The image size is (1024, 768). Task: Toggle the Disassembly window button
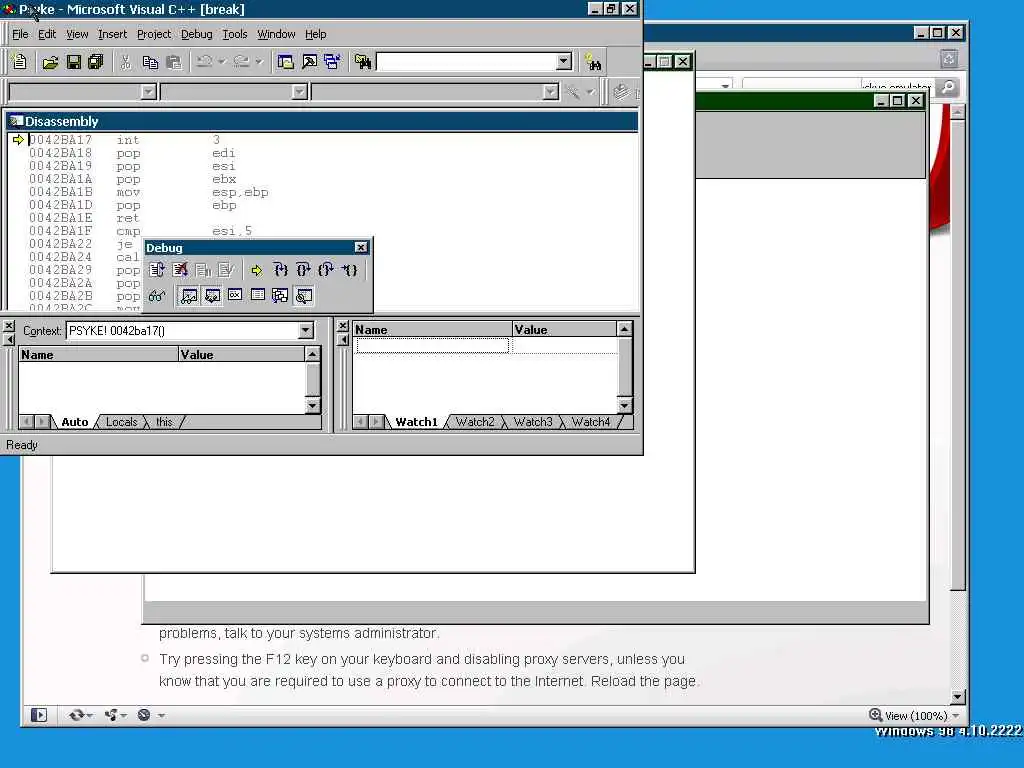click(304, 296)
